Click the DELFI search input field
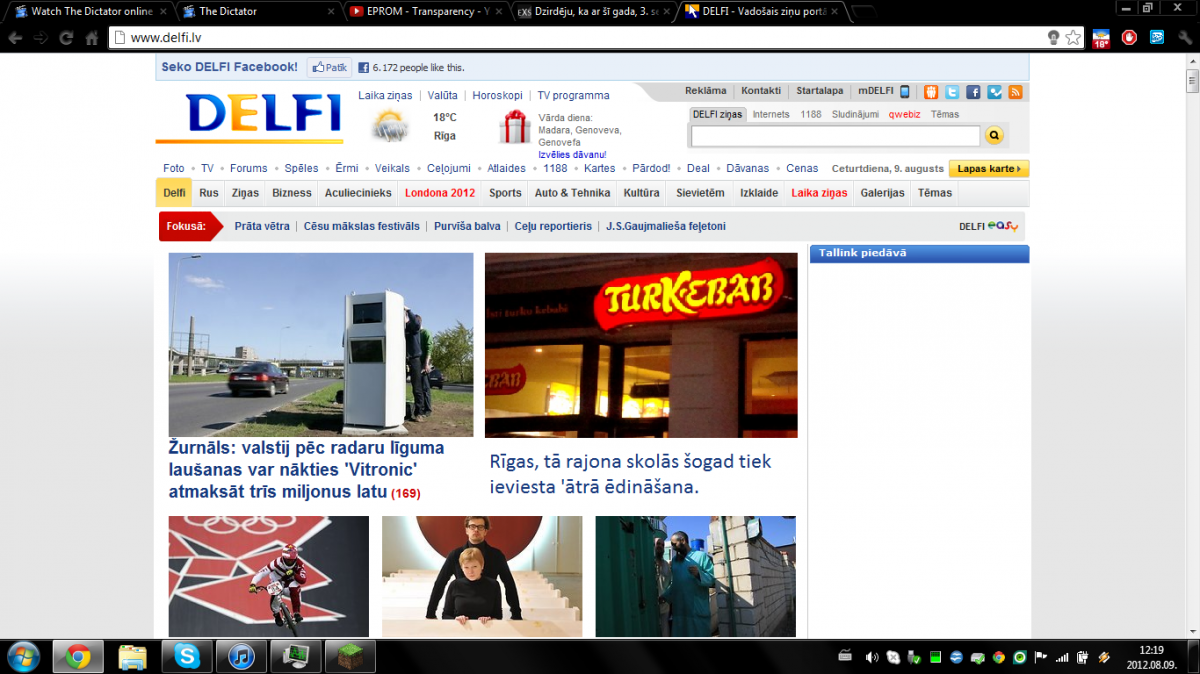Screen dimensions: 1200x674 coord(835,136)
